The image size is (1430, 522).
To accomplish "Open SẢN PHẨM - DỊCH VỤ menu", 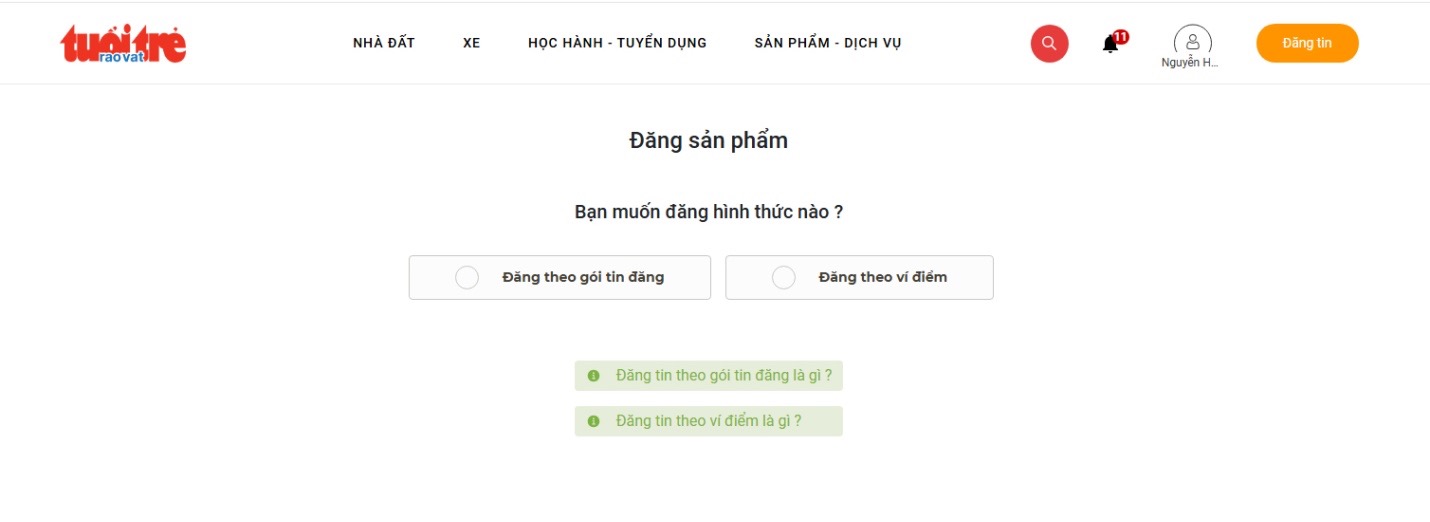I will tap(828, 43).
